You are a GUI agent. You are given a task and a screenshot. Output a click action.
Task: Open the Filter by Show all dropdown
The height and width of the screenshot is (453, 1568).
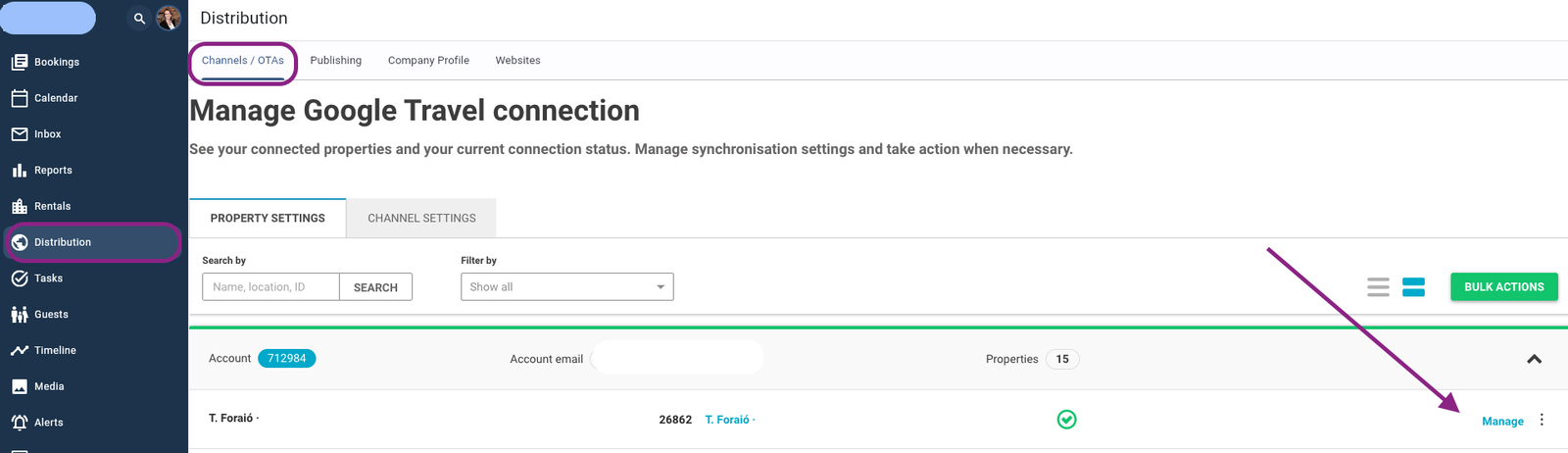(566, 287)
